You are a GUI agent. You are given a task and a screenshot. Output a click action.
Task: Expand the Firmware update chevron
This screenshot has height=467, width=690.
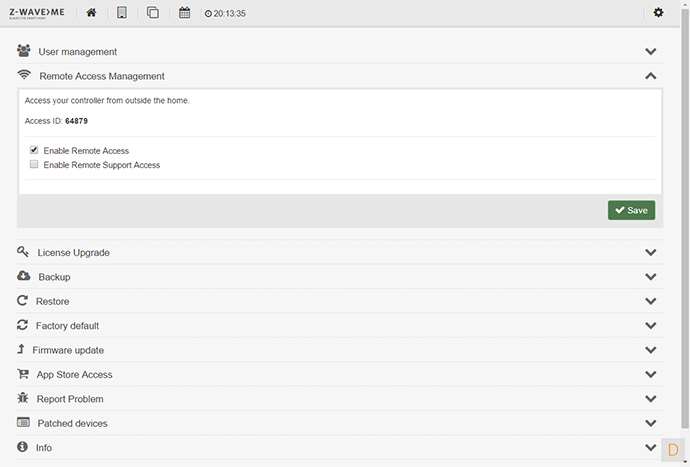click(x=650, y=351)
